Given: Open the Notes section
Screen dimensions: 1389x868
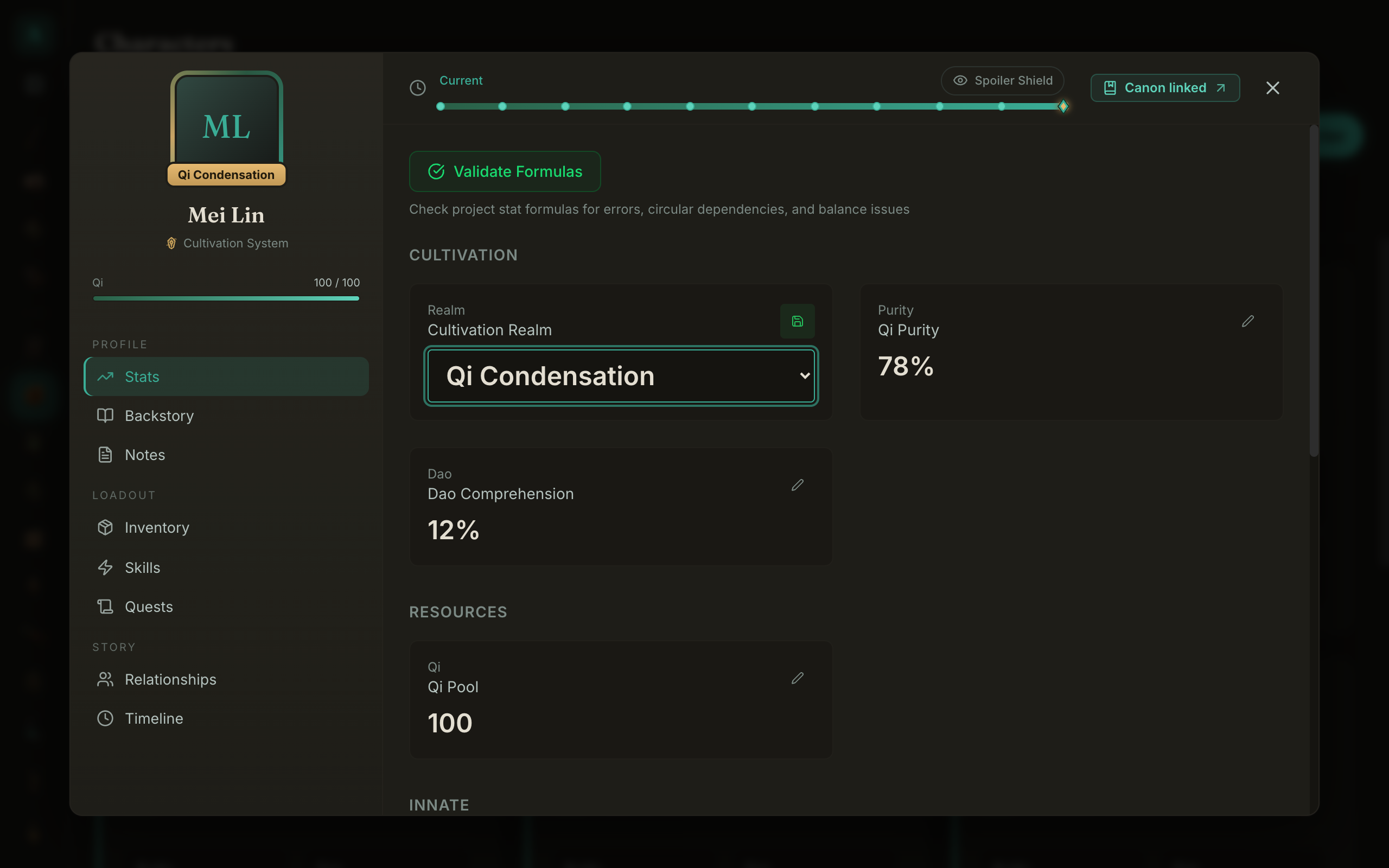Looking at the screenshot, I should pyautogui.click(x=226, y=455).
